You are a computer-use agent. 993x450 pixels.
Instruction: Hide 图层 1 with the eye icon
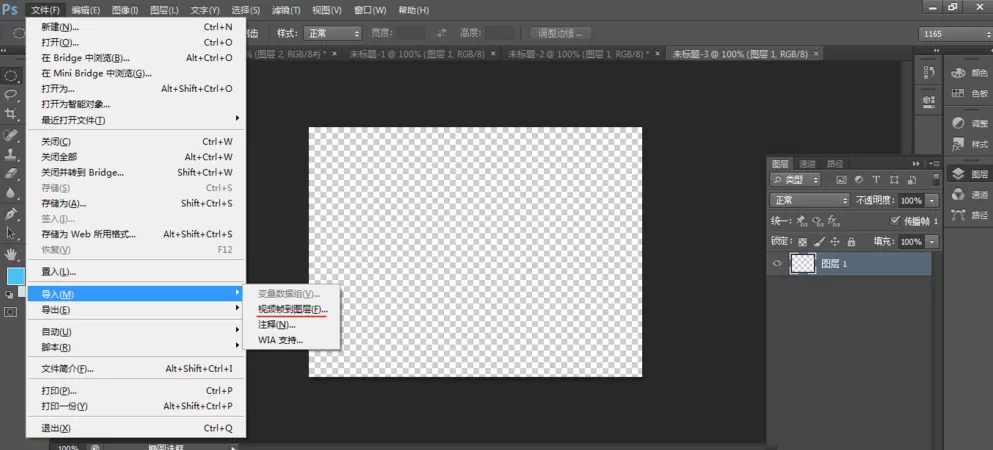tap(777, 264)
